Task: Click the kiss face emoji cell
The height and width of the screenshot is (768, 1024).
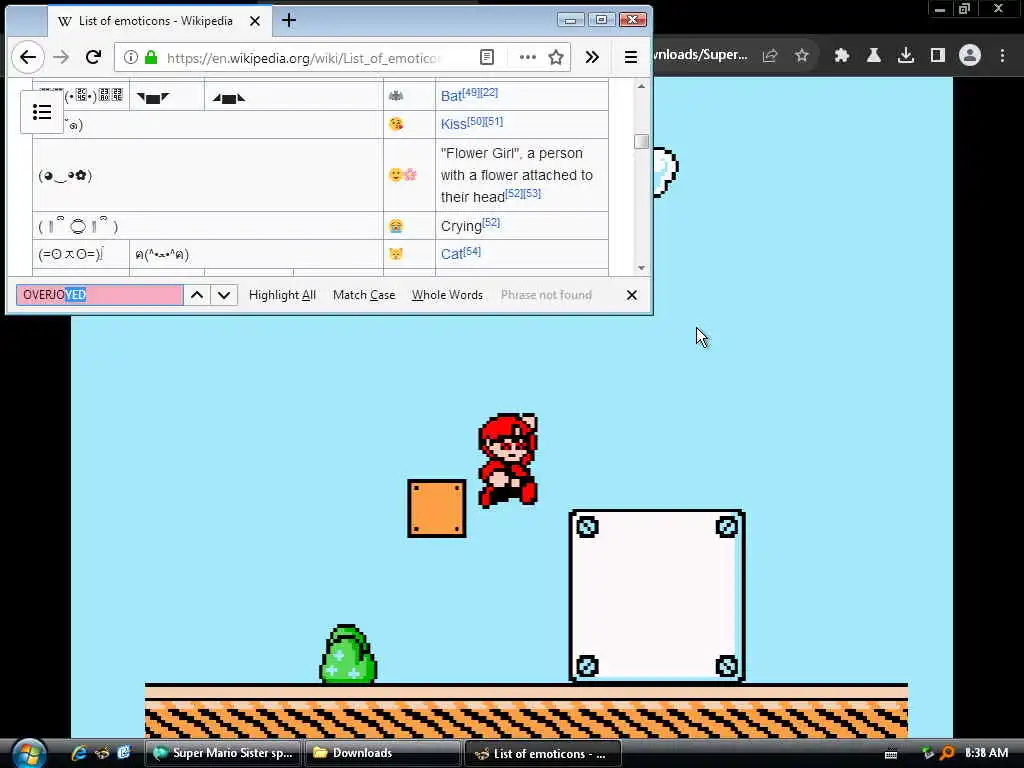Action: click(x=396, y=123)
